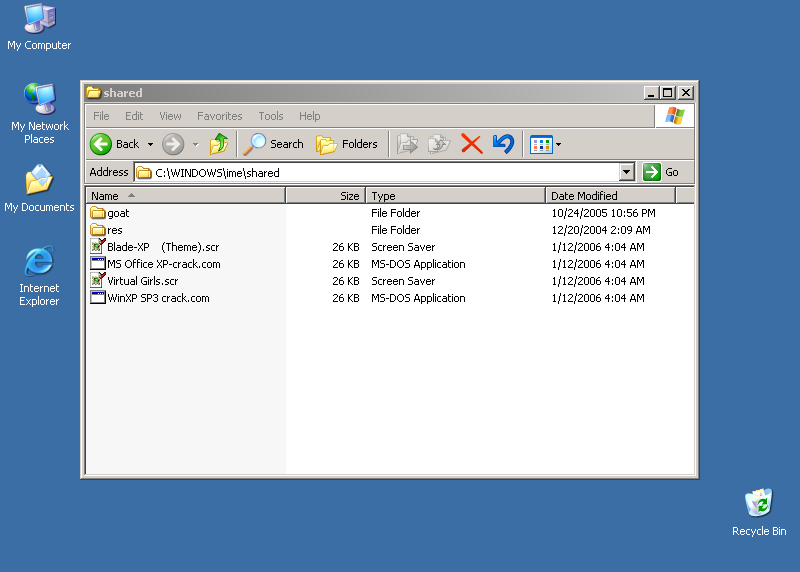Open the Tools menu
The height and width of the screenshot is (572, 800).
(x=270, y=116)
